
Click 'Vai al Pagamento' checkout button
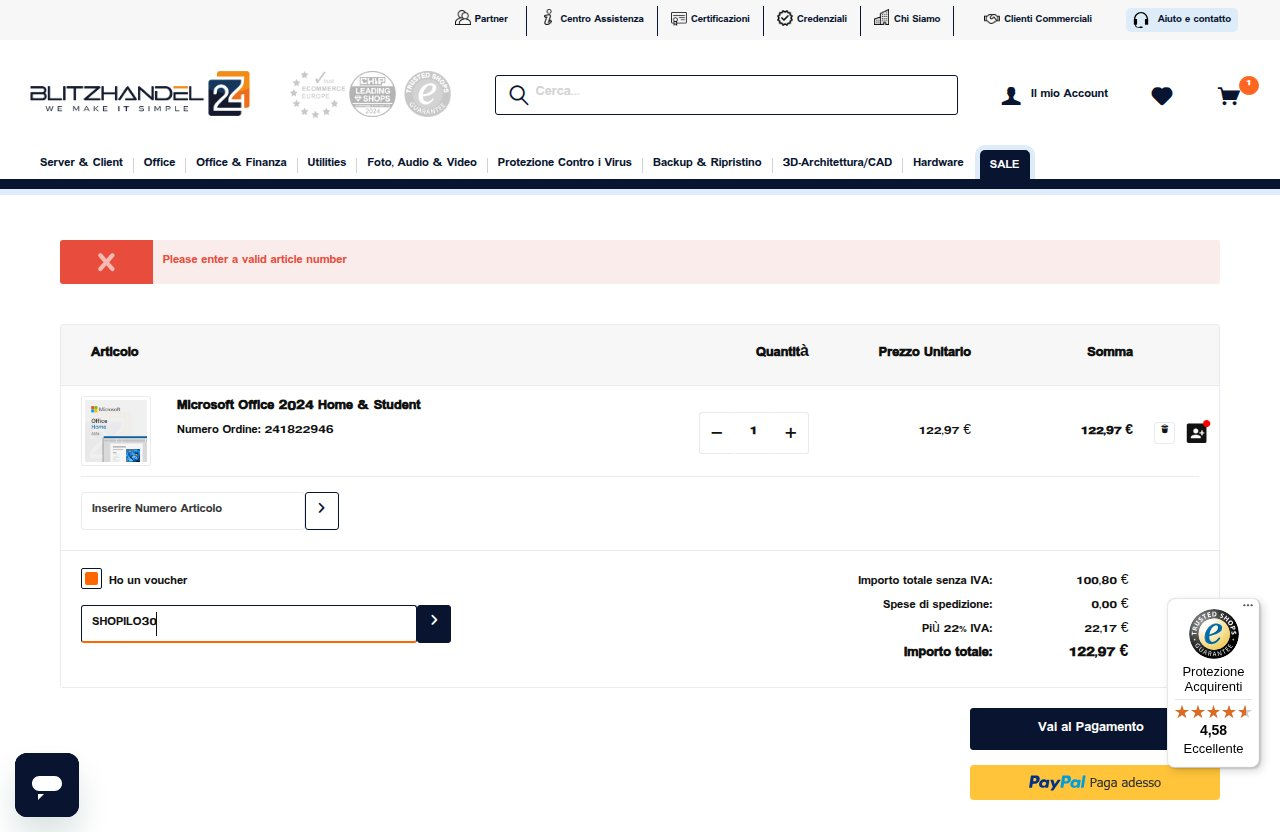1095,728
